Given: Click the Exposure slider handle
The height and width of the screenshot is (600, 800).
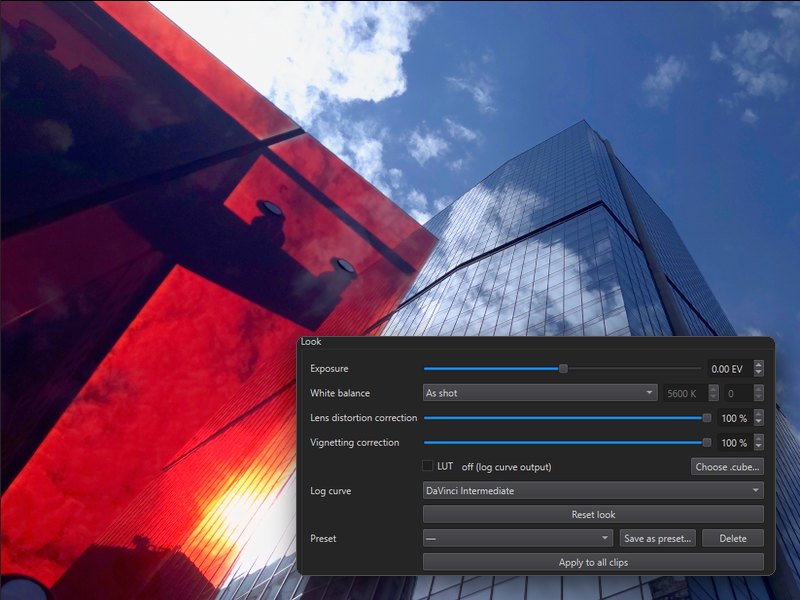Looking at the screenshot, I should click(x=563, y=368).
